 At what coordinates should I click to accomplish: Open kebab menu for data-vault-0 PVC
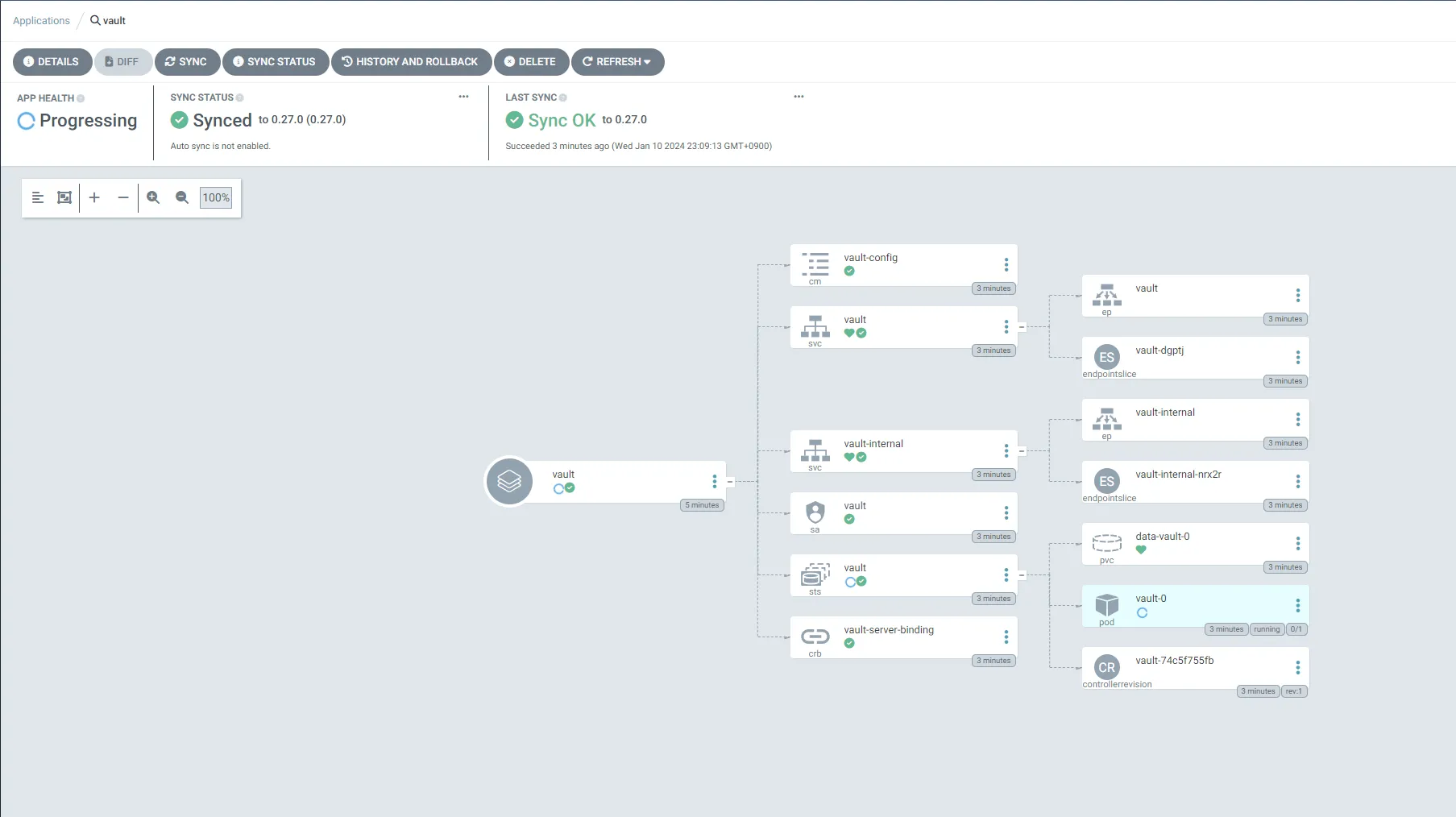[x=1297, y=544]
